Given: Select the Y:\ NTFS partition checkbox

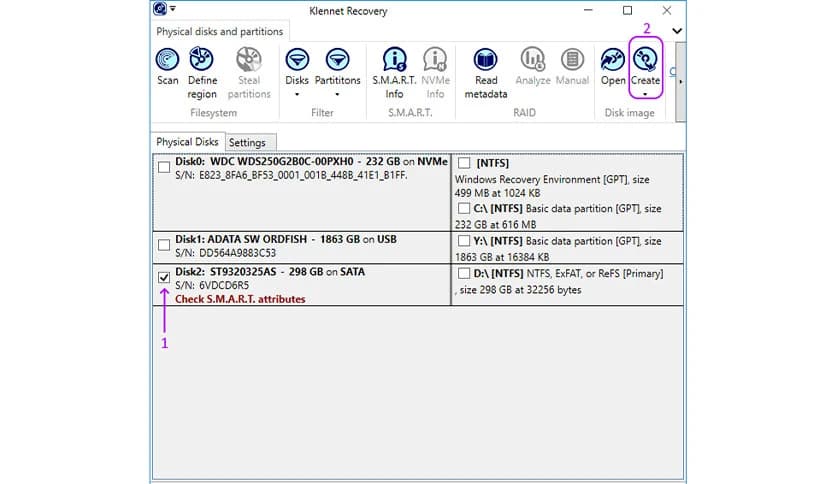Looking at the screenshot, I should point(465,241).
